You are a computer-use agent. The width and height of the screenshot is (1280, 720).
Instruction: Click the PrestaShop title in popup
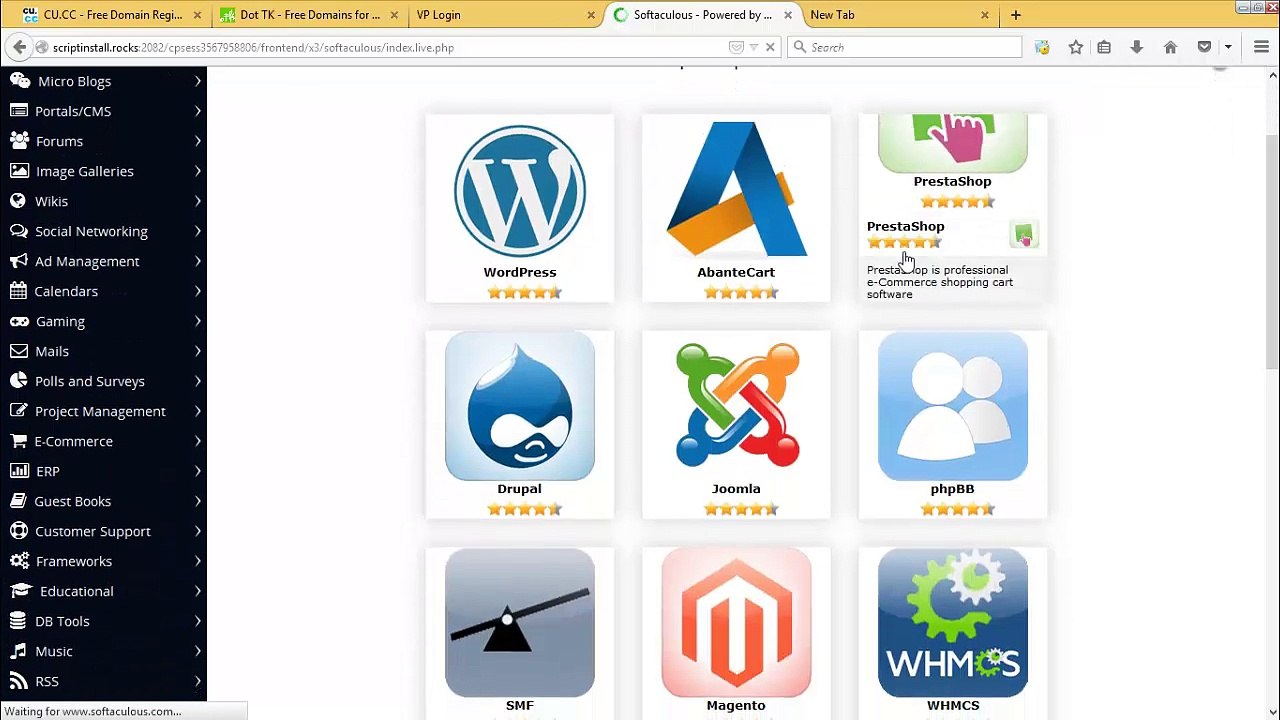905,226
